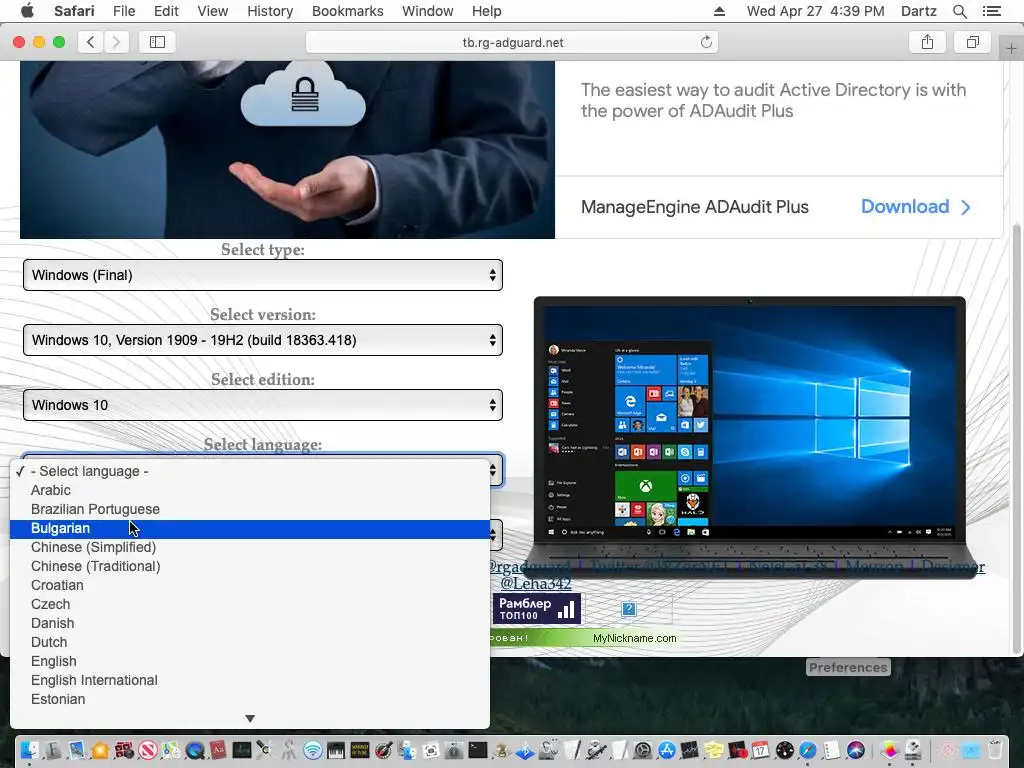
Task: Open QuickTime Player in the Dock
Action: 195,750
